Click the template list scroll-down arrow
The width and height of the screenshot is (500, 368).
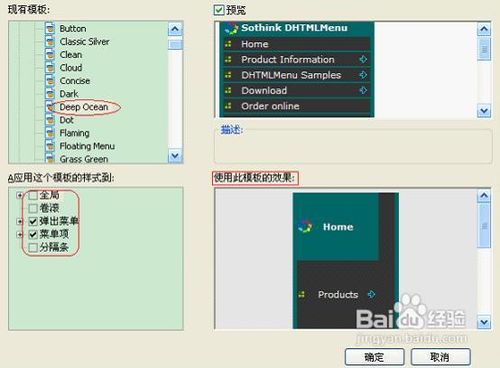click(x=175, y=156)
